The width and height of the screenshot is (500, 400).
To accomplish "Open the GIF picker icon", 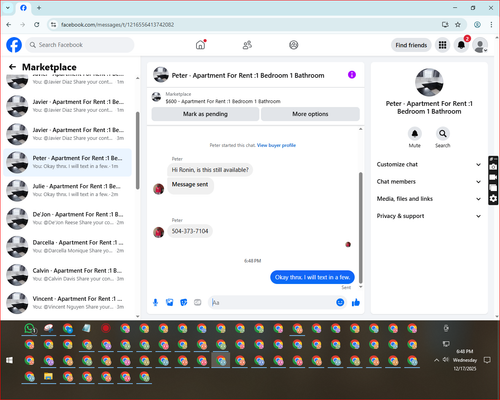I will 198,303.
